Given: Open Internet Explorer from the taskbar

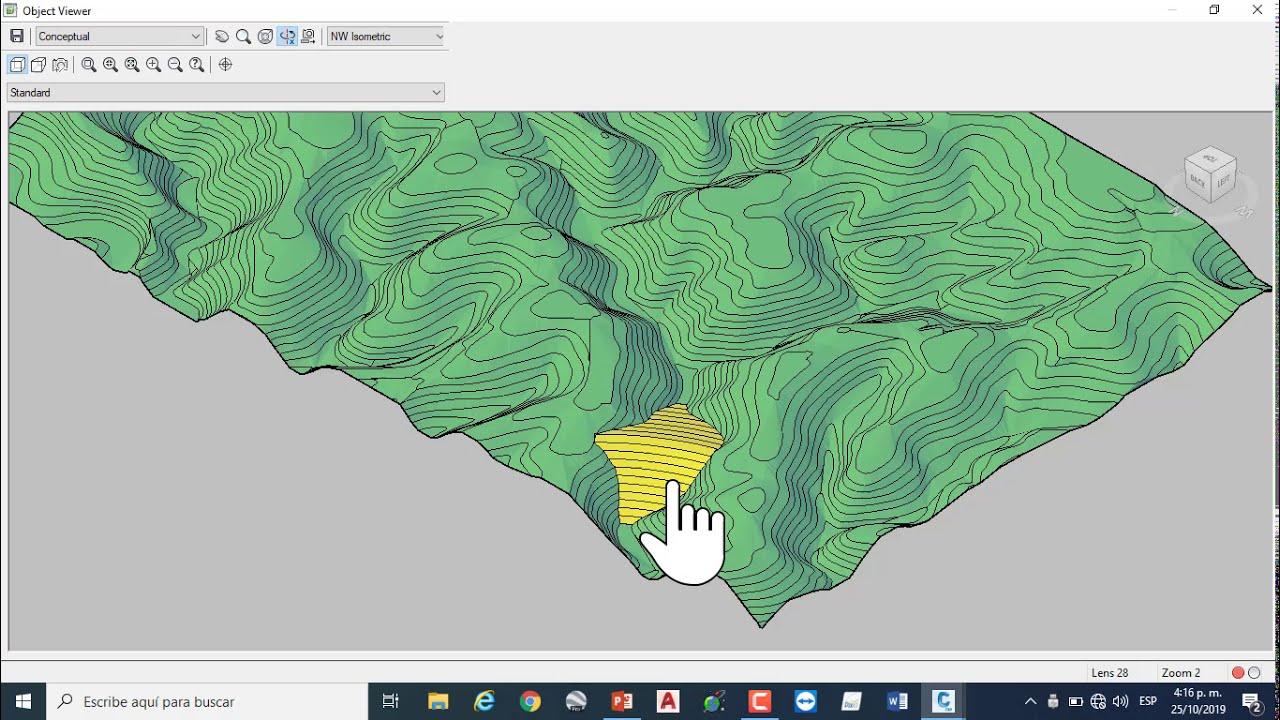Looking at the screenshot, I should [484, 702].
